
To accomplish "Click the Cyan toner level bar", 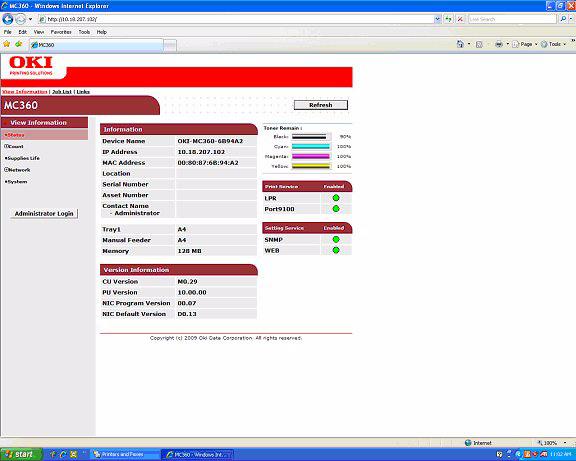I will click(x=311, y=147).
